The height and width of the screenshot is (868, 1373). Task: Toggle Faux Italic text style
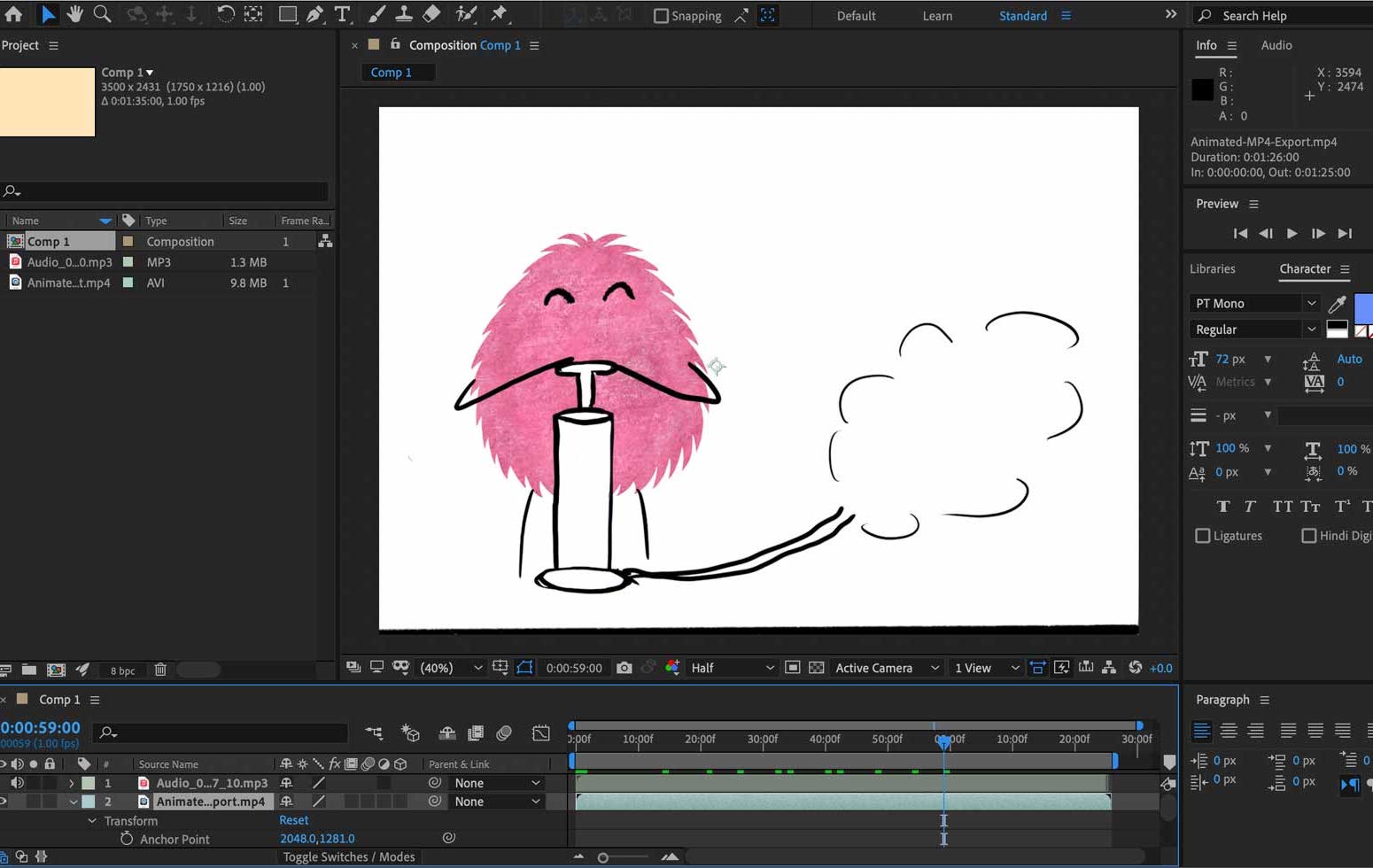[x=1250, y=507]
